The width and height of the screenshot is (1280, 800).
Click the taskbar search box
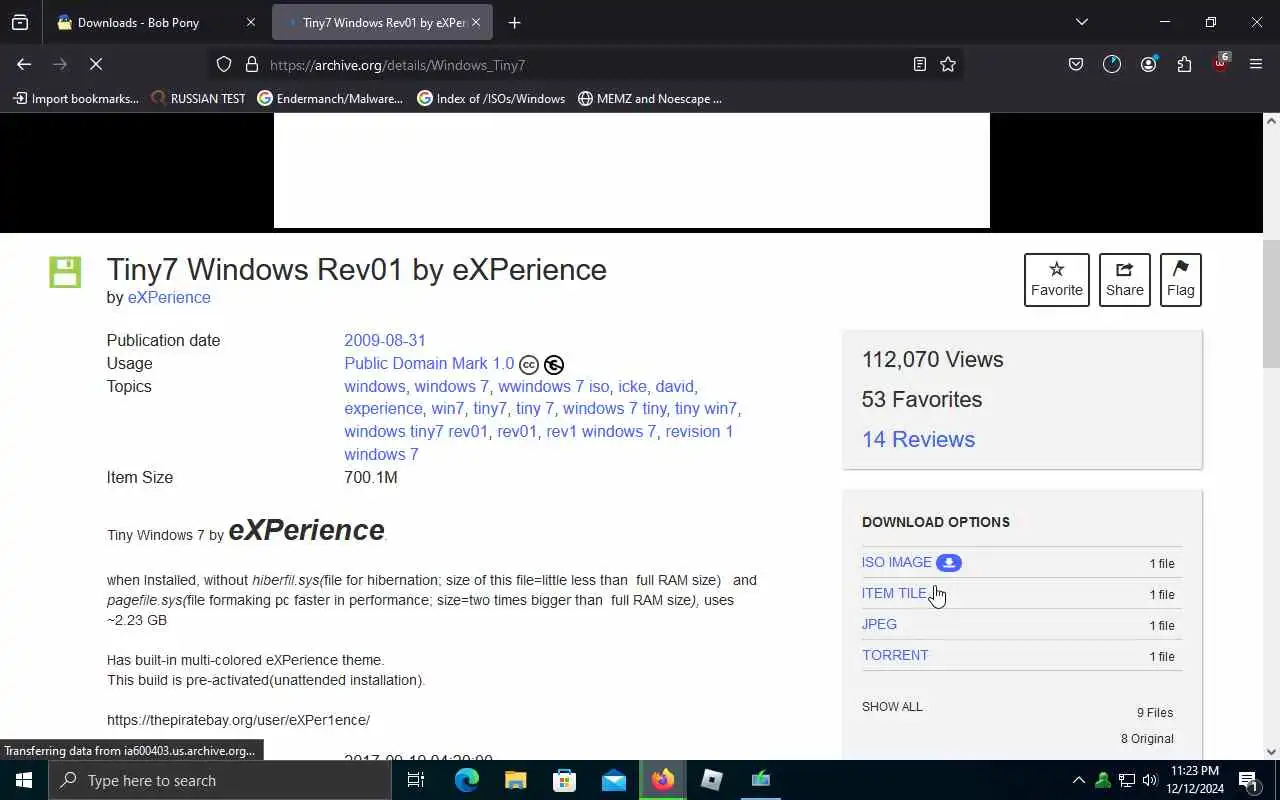[219, 780]
